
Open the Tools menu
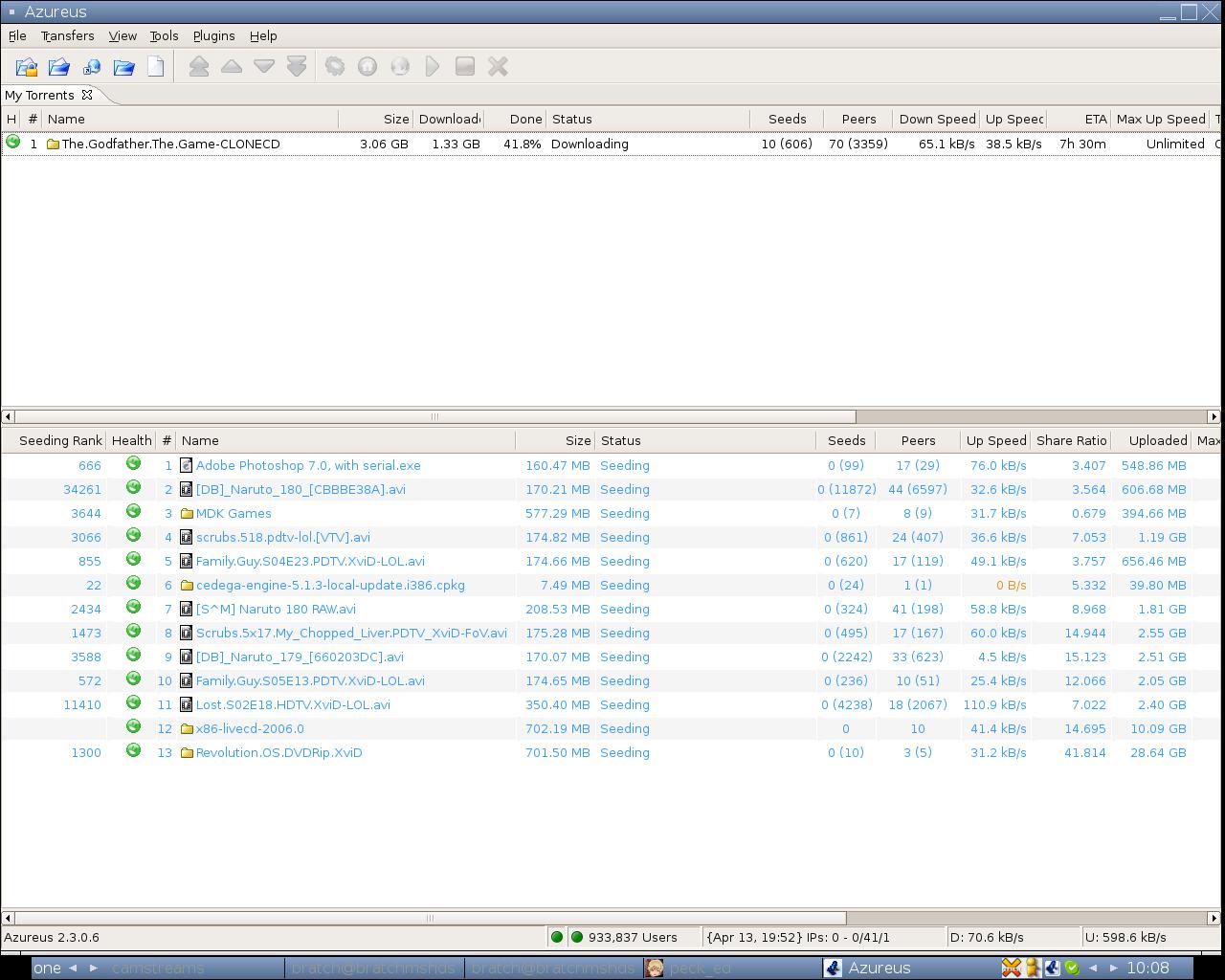tap(164, 35)
